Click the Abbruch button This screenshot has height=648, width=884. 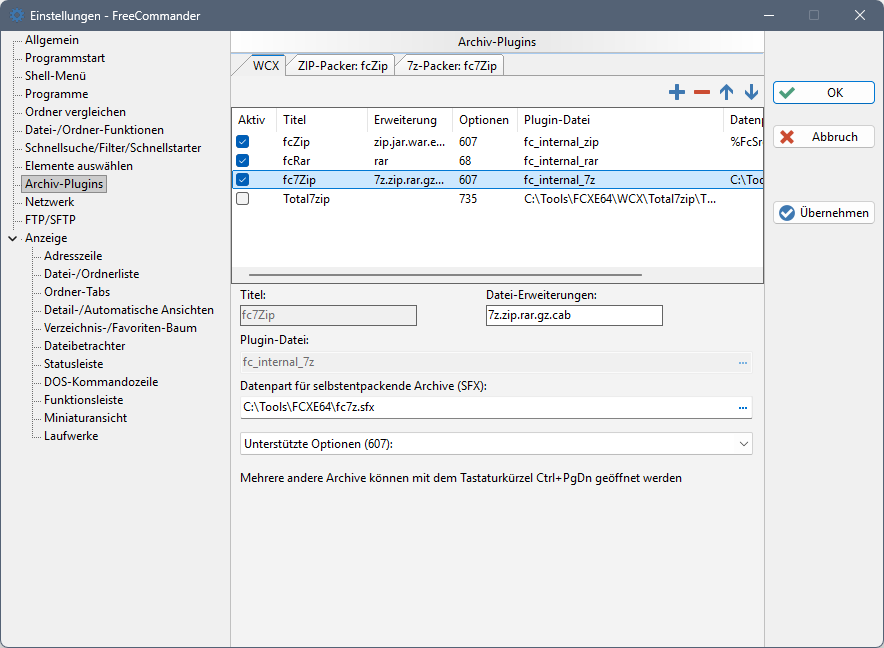pyautogui.click(x=824, y=137)
